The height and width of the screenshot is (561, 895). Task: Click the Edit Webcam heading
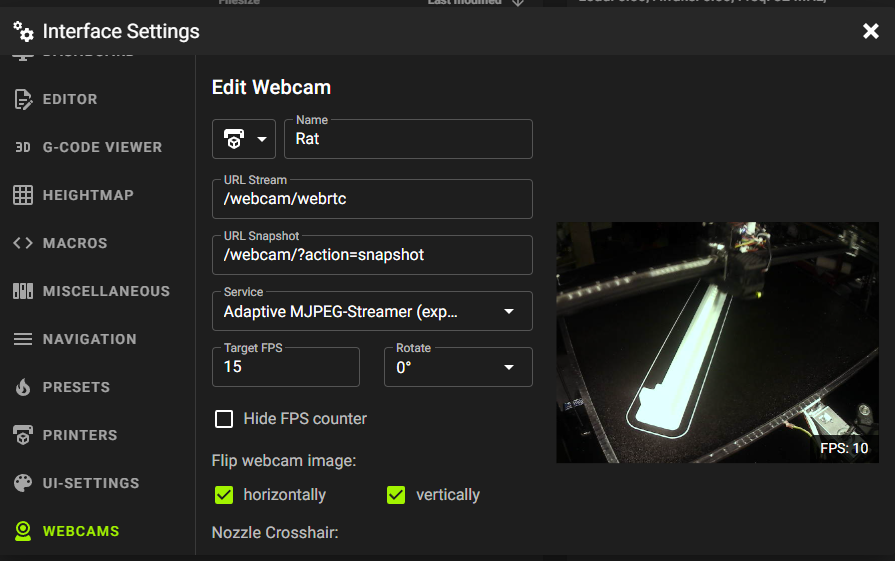point(271,87)
